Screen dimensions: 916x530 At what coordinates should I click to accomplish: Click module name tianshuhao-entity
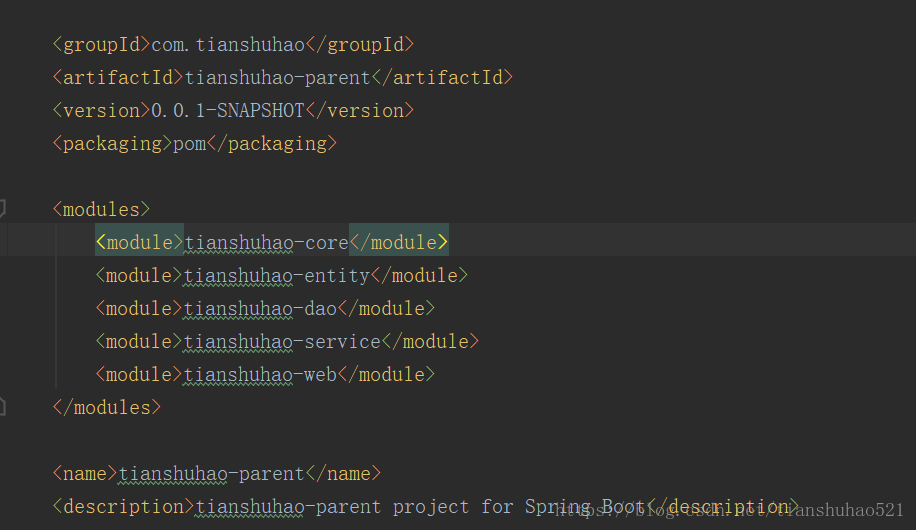click(277, 275)
